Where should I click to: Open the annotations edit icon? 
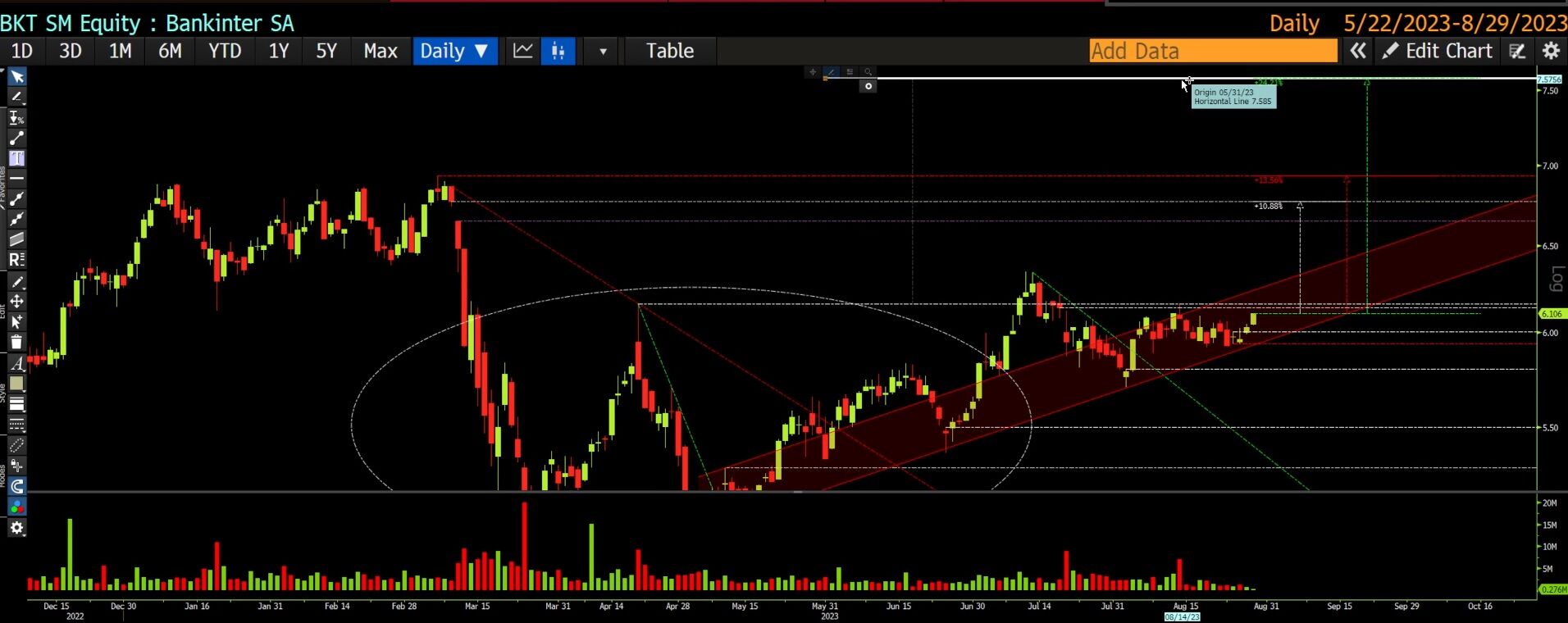[x=1517, y=51]
